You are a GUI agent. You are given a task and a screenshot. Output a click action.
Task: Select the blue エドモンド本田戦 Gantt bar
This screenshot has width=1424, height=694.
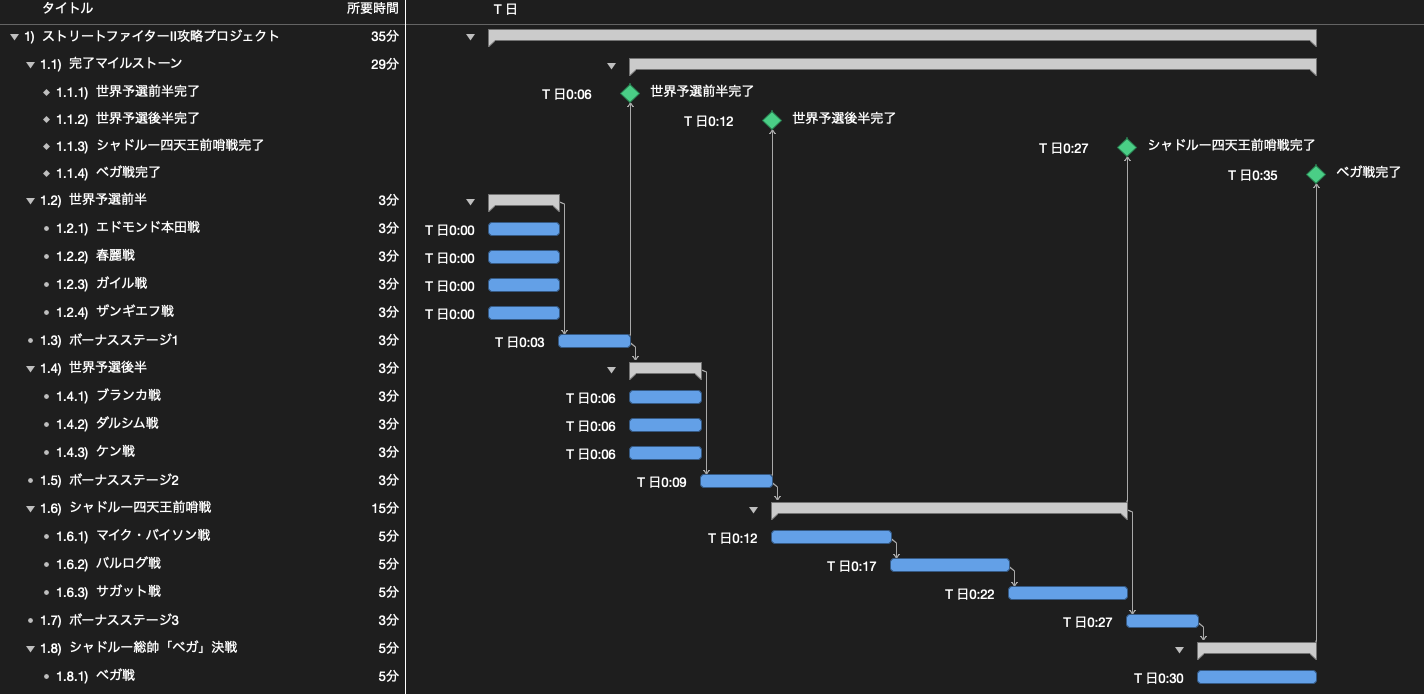(524, 229)
